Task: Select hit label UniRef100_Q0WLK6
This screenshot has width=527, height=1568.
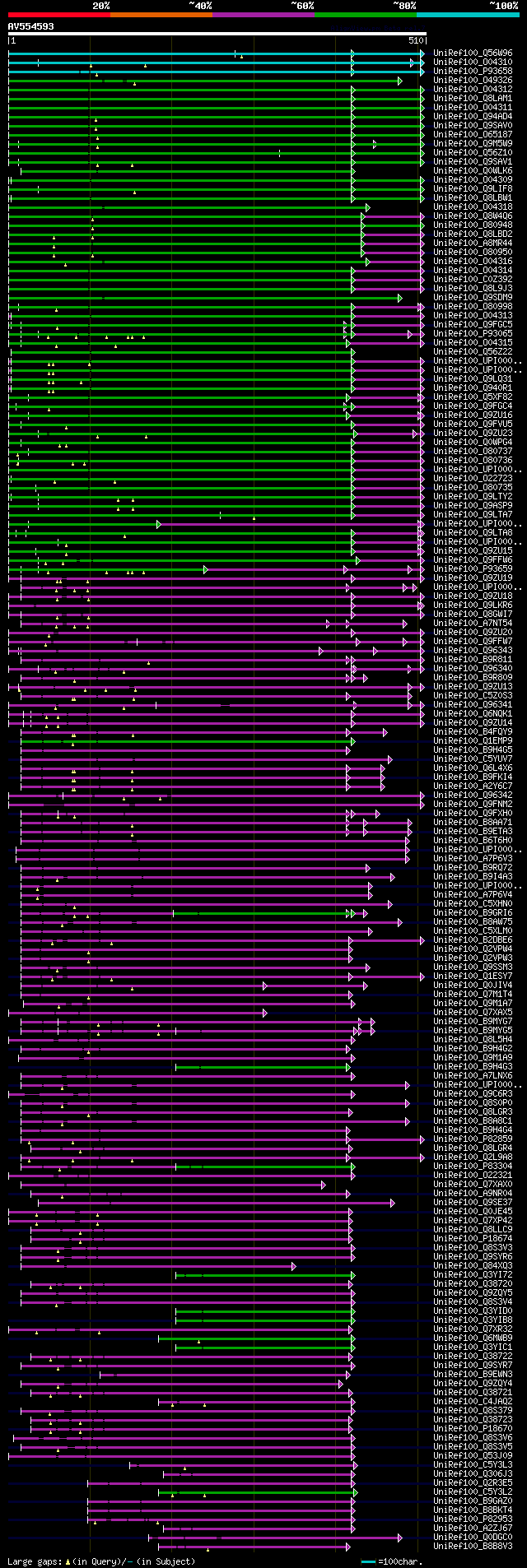Action: tap(473, 170)
